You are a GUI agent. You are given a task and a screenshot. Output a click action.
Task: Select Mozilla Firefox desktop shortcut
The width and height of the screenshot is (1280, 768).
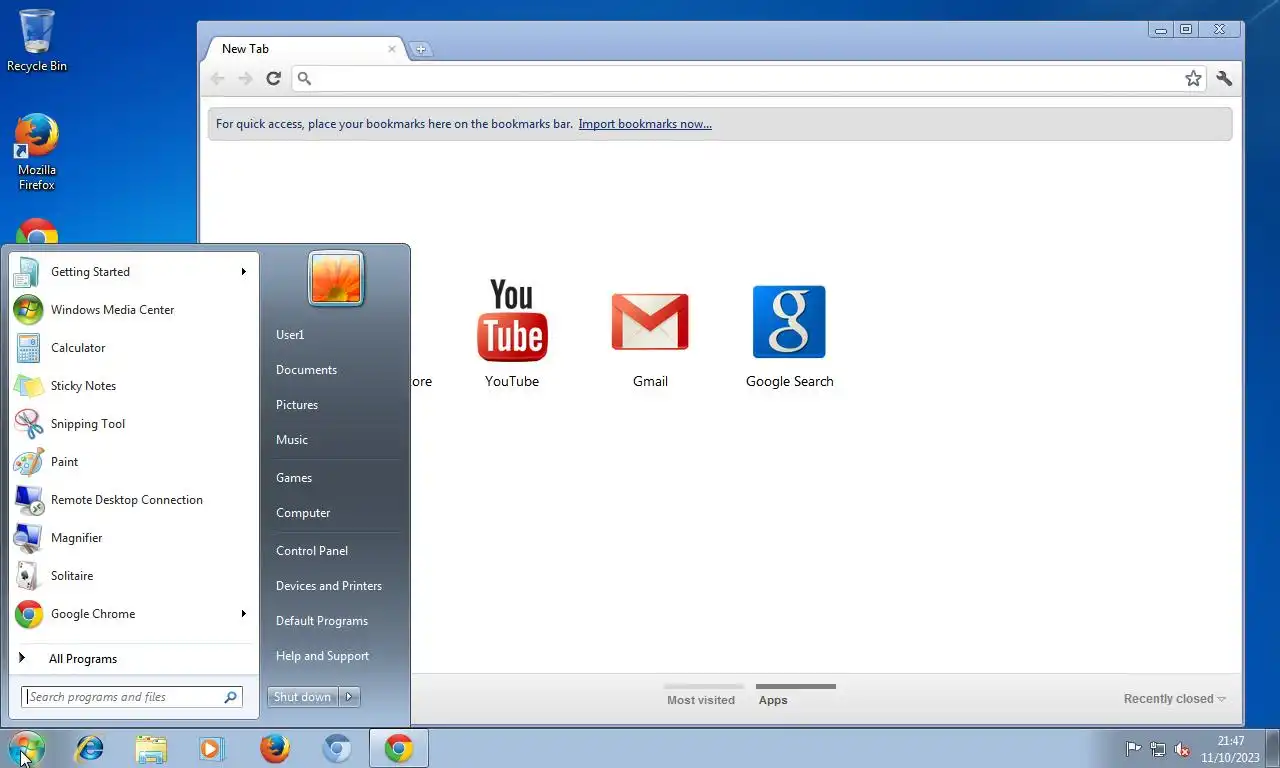click(37, 152)
